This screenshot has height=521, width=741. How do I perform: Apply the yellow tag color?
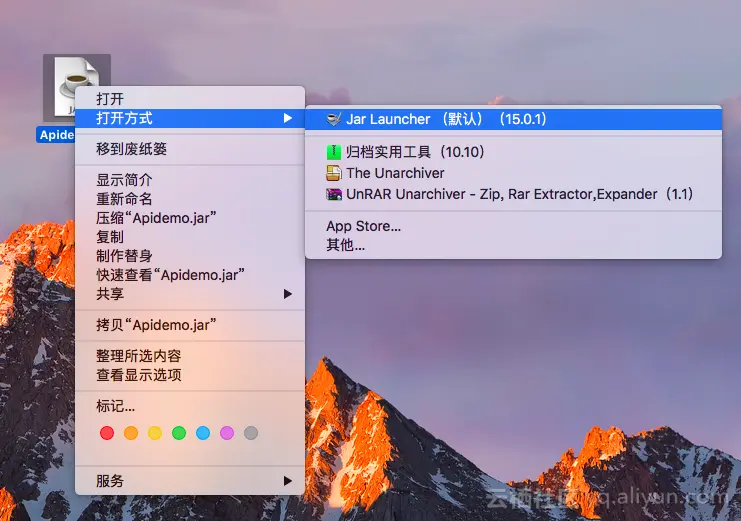(x=155, y=433)
